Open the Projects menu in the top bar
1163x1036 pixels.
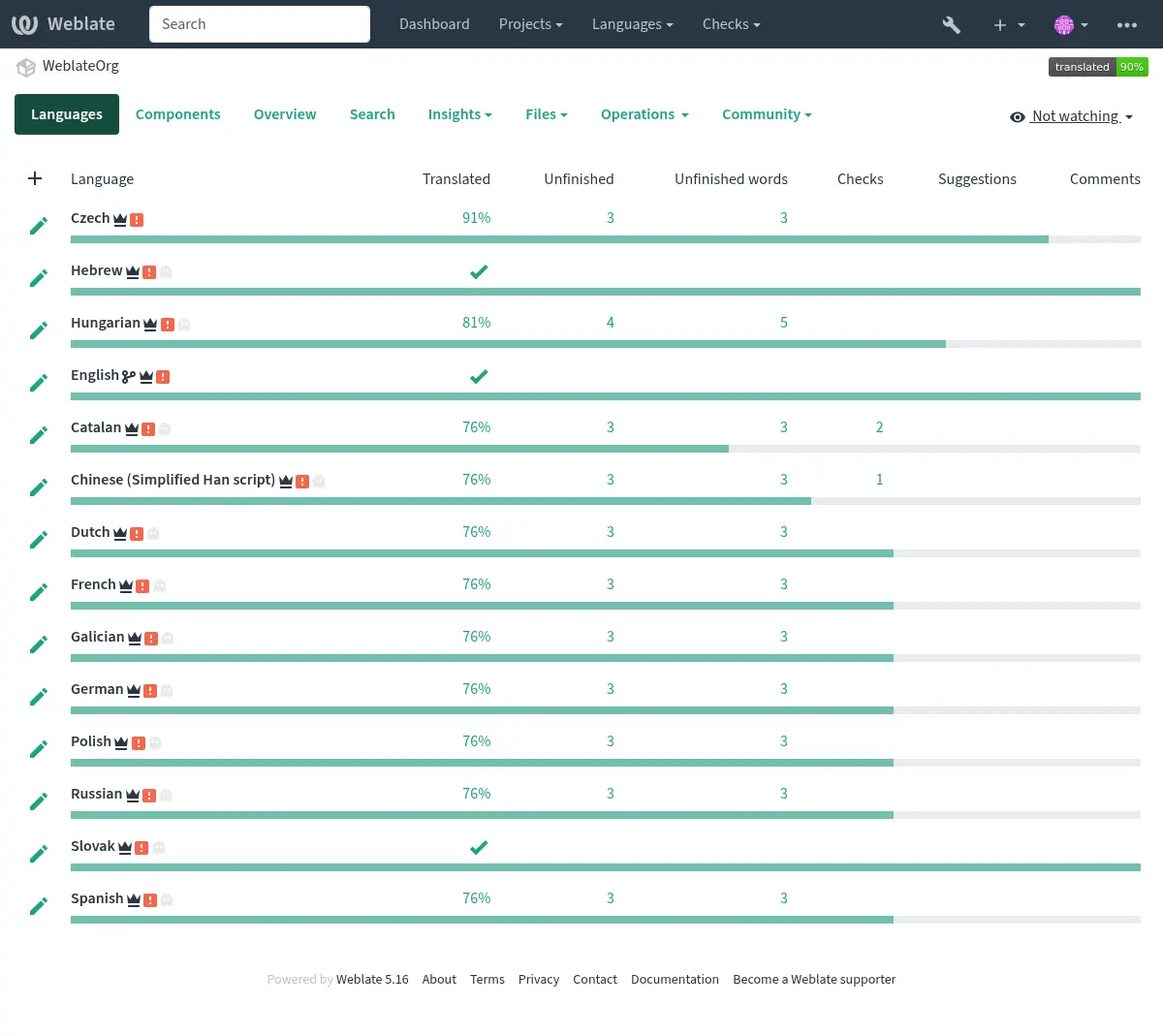530,24
